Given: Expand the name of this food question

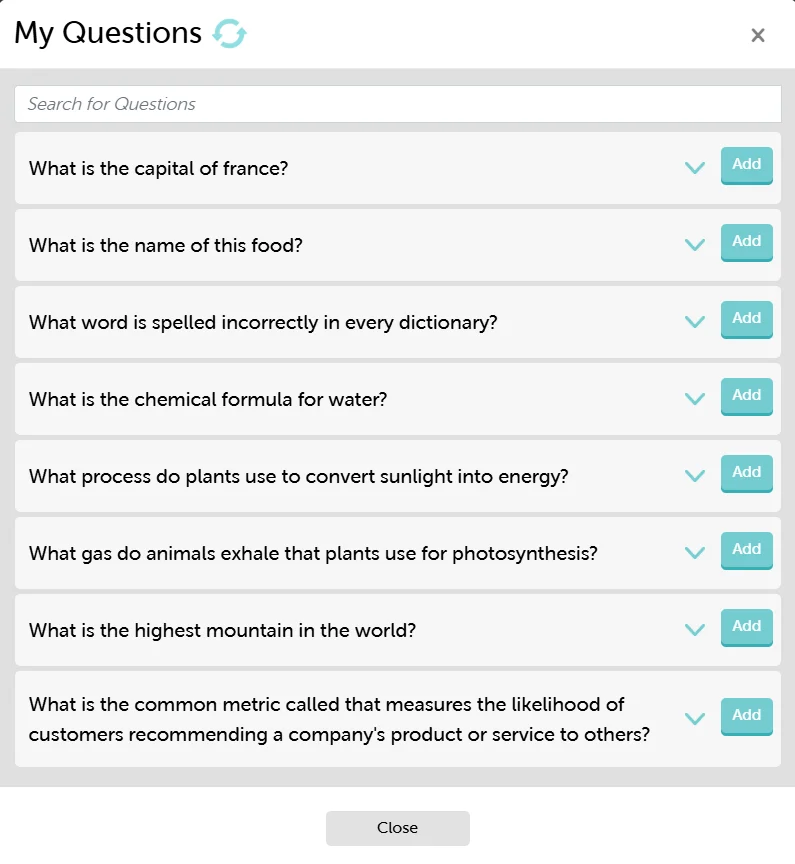Looking at the screenshot, I should click(x=695, y=245).
